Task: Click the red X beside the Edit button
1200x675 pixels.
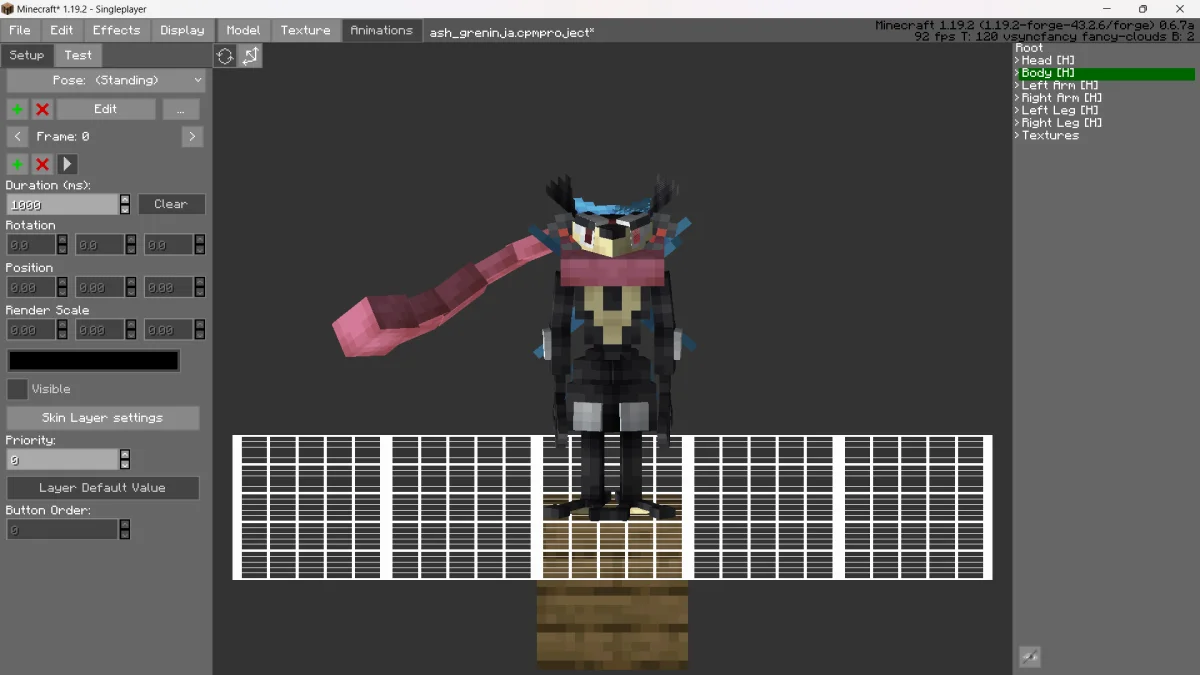Action: click(x=42, y=109)
